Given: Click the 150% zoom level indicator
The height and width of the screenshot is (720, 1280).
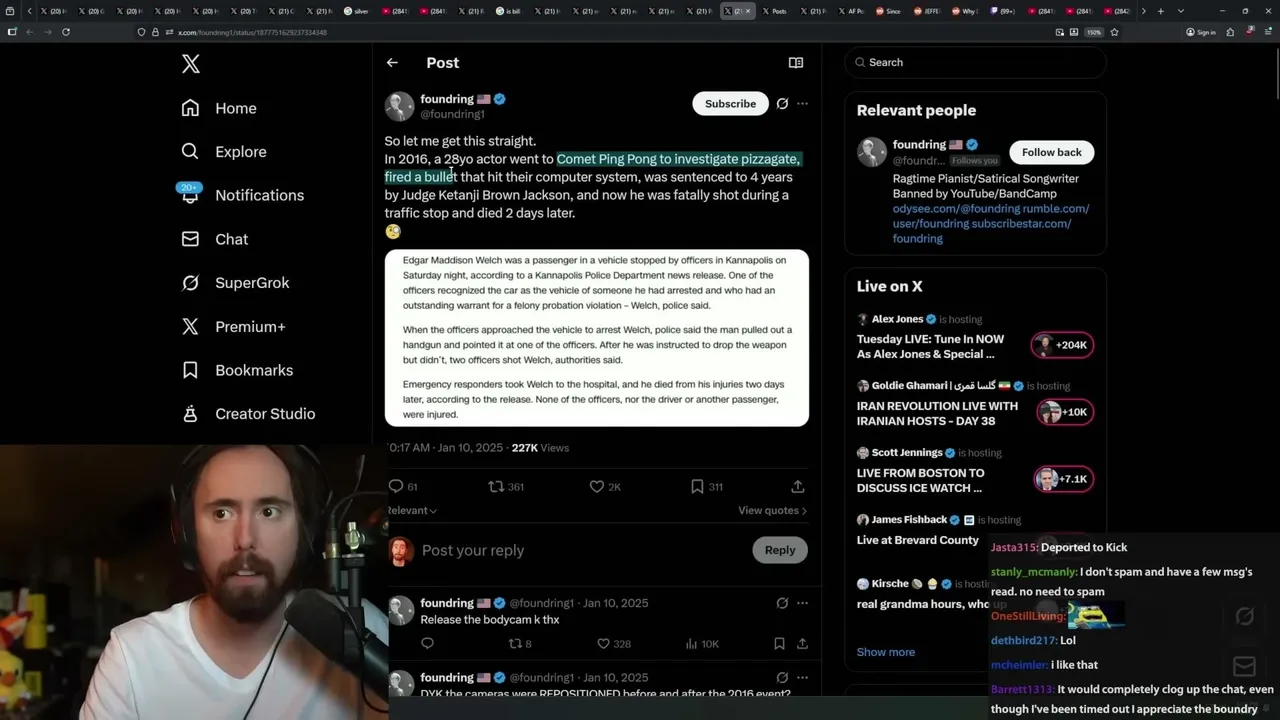Looking at the screenshot, I should pos(1093,32).
